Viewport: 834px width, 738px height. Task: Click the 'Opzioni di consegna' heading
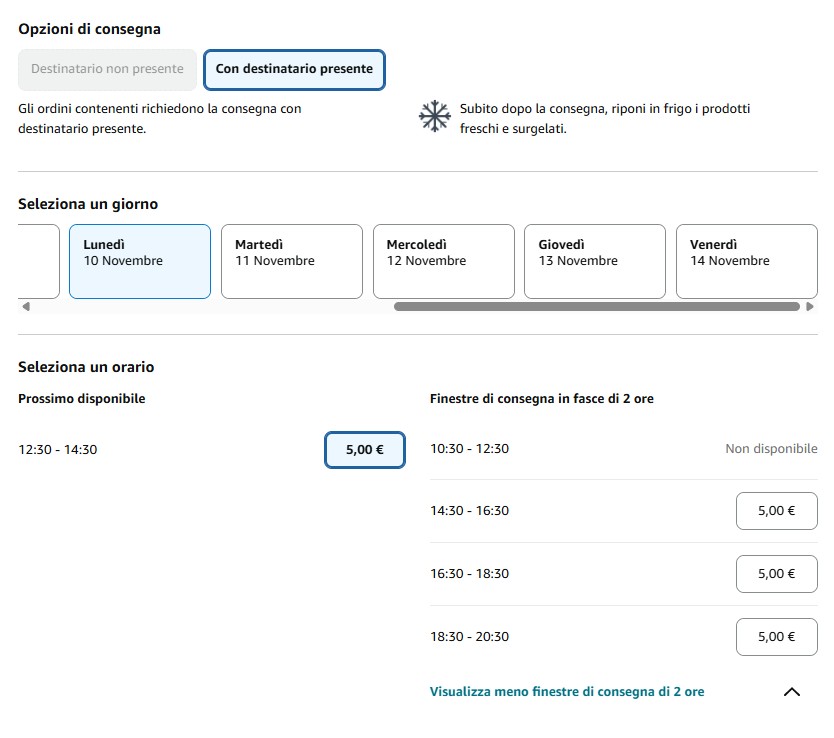[89, 29]
